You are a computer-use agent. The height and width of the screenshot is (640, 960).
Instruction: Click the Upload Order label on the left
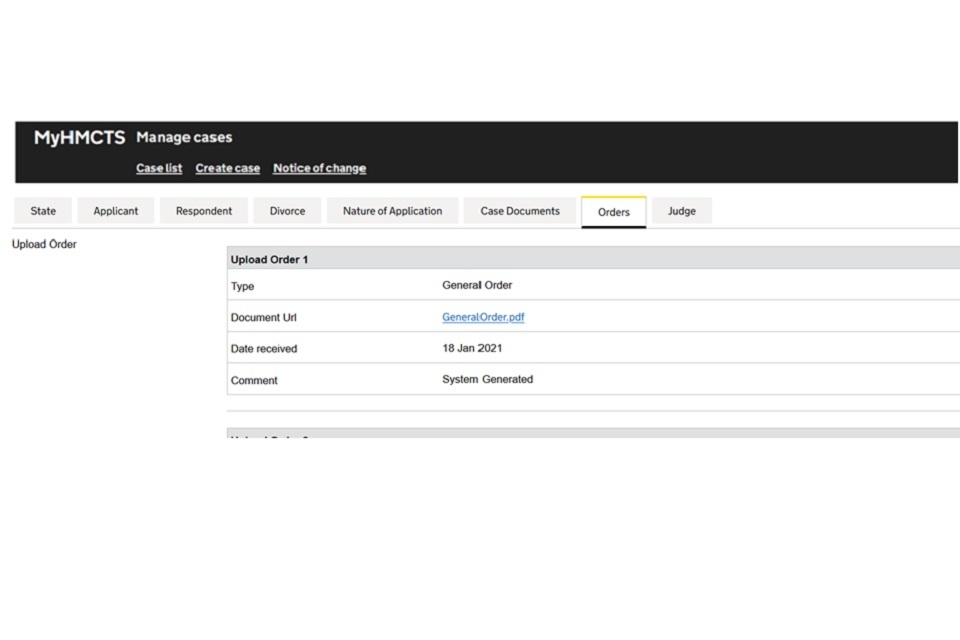coord(44,244)
